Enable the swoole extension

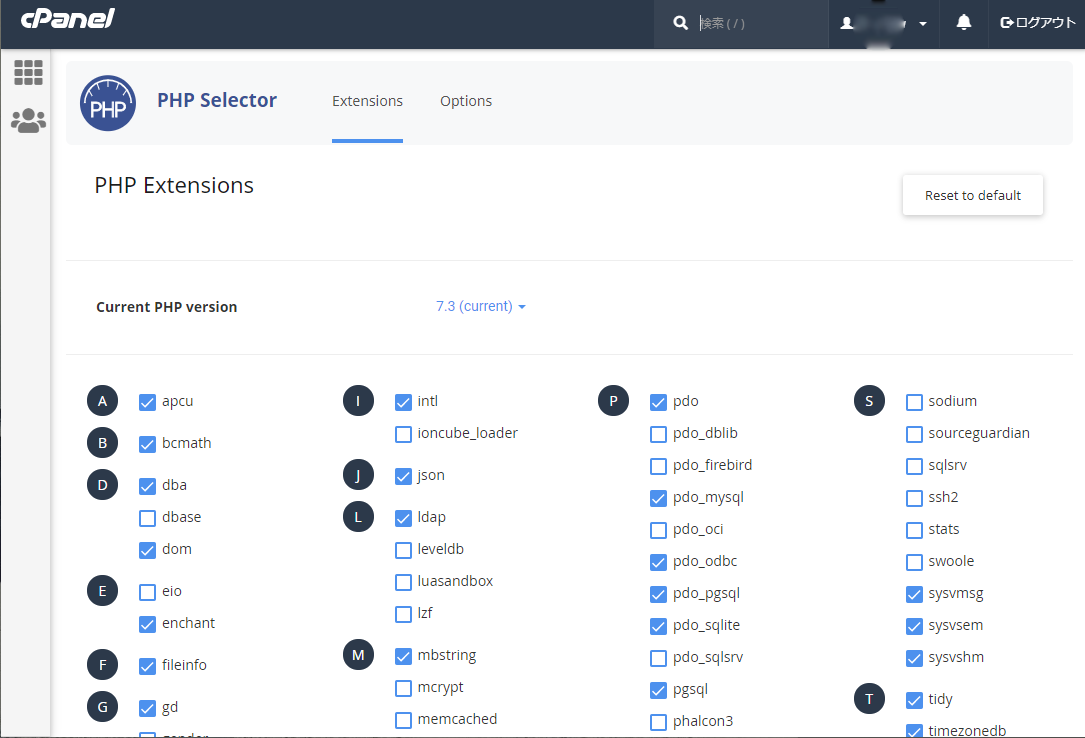click(x=914, y=562)
